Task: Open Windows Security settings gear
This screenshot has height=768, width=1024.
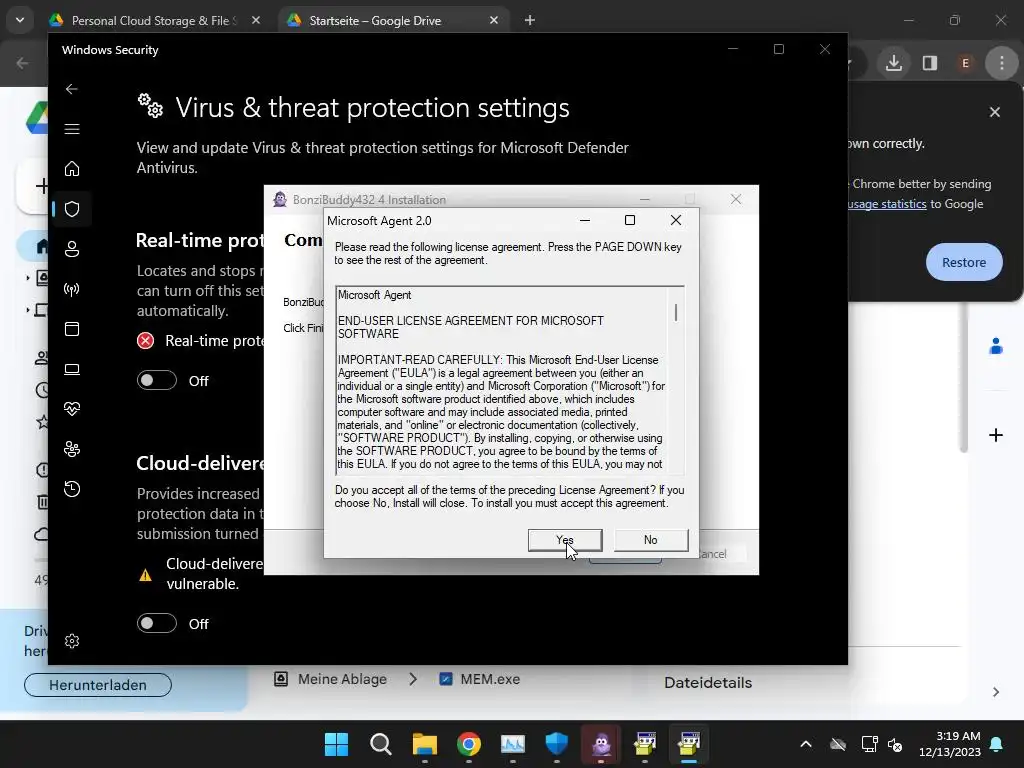Action: pos(72,641)
